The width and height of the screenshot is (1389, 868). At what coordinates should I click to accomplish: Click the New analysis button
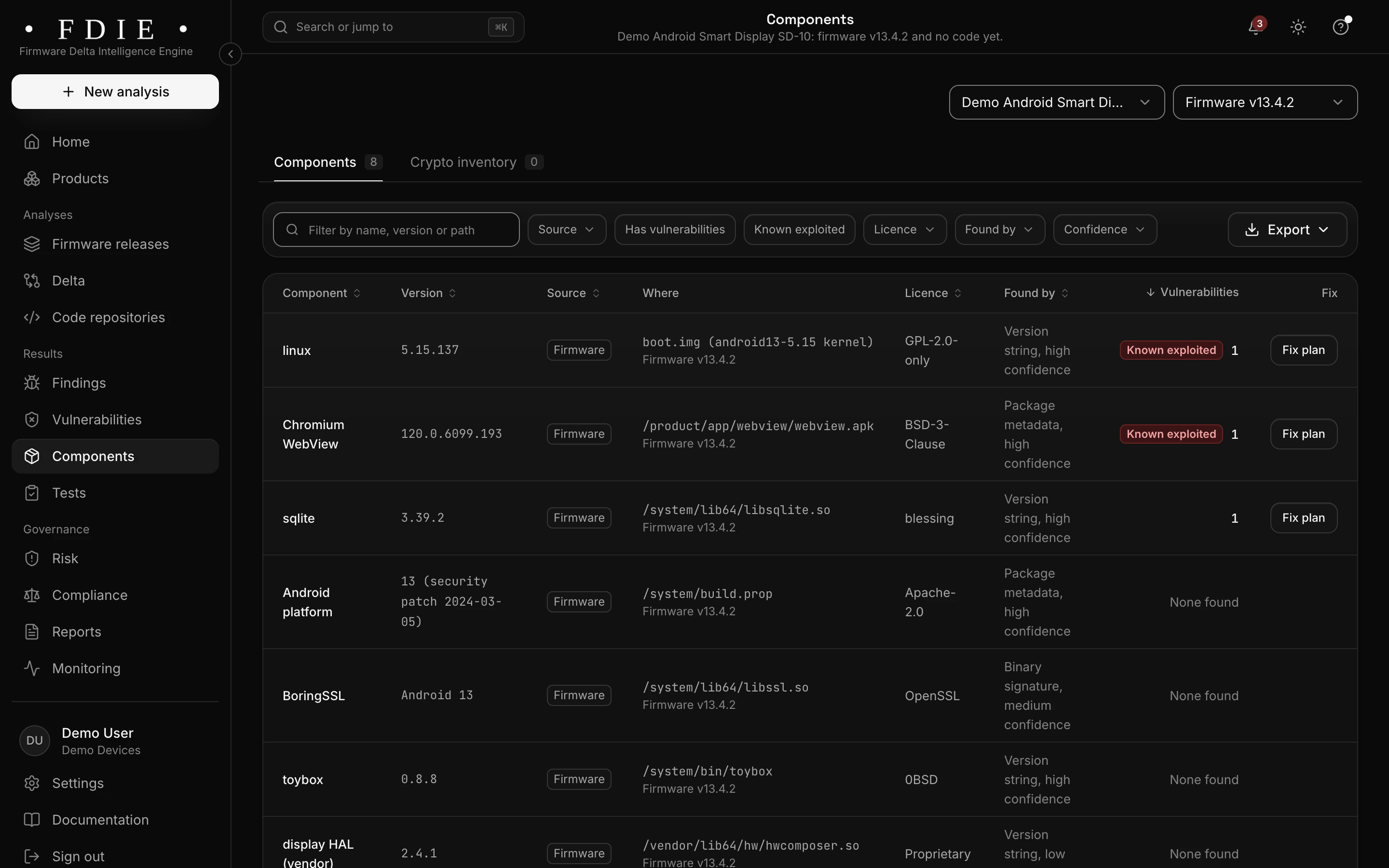[x=115, y=92]
